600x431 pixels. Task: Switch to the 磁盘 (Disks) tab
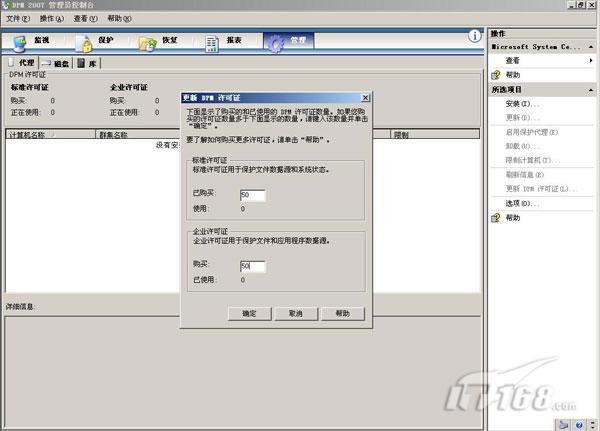click(56, 64)
